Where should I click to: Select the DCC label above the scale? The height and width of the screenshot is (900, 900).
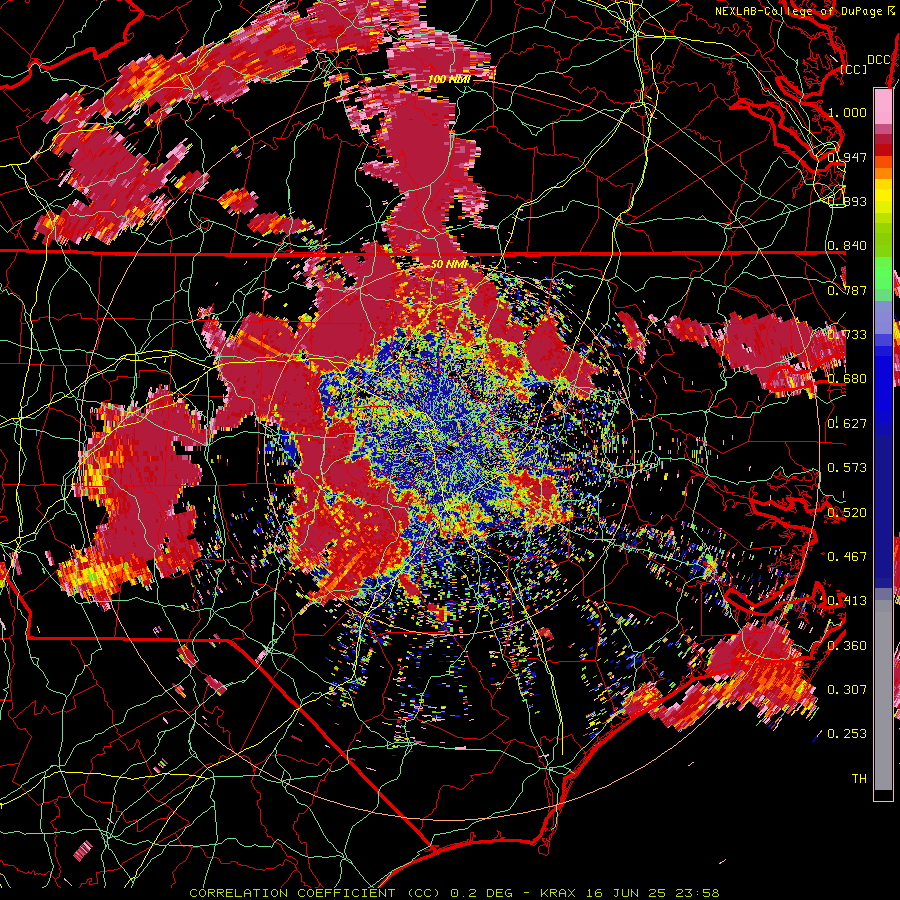pos(878,60)
